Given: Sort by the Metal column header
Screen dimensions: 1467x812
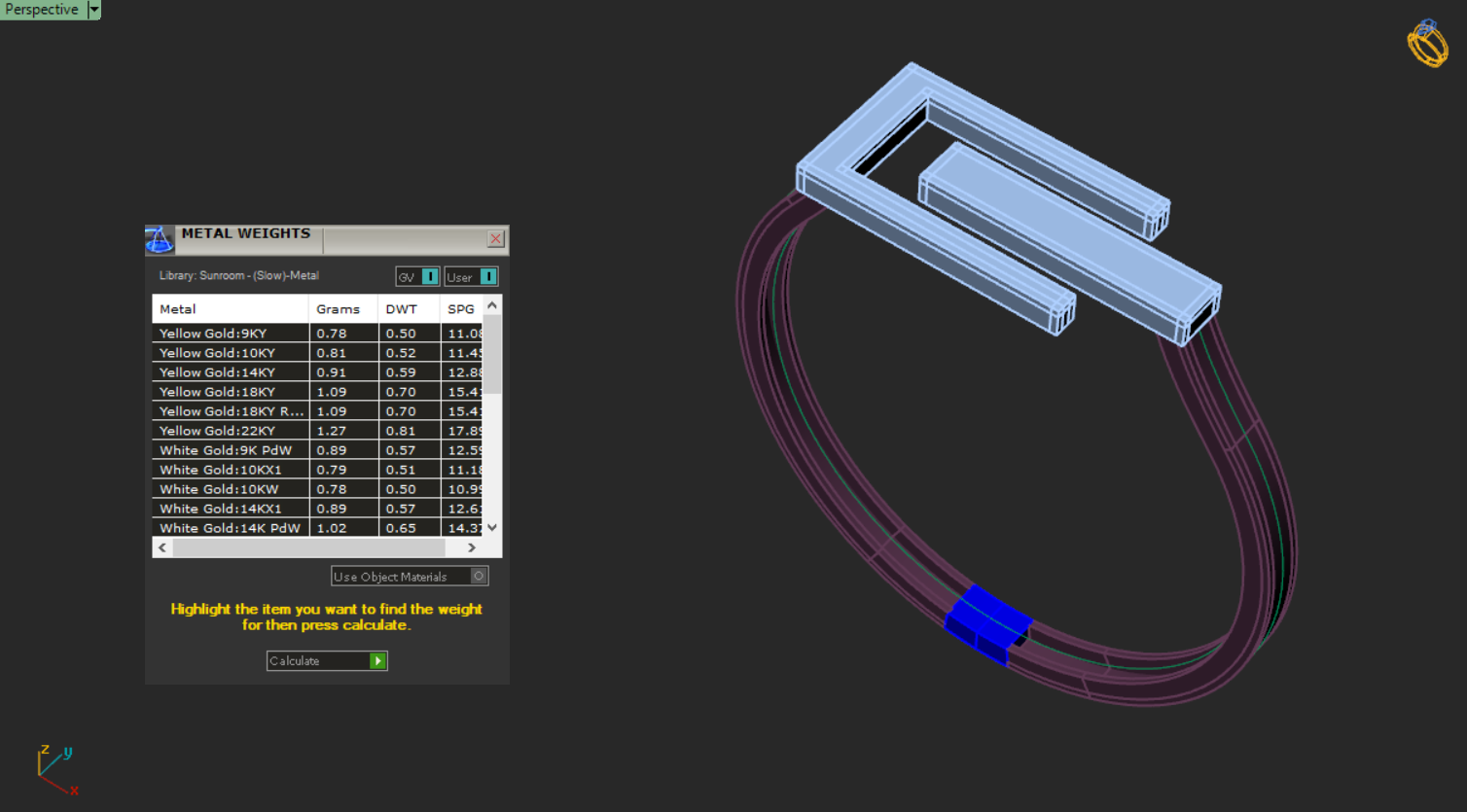Looking at the screenshot, I should coord(230,309).
